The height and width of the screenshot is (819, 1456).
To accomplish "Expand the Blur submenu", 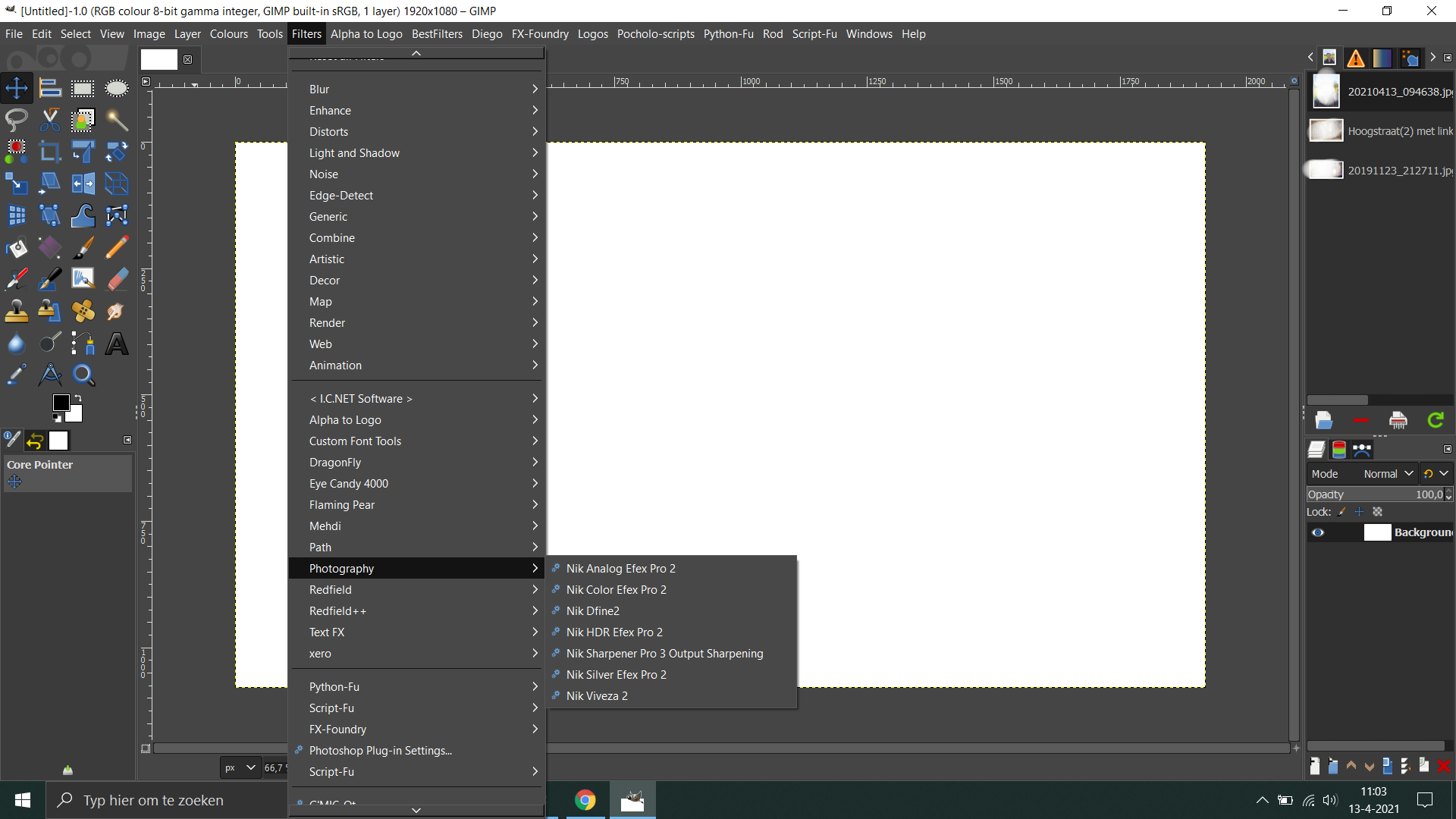I will 417,89.
